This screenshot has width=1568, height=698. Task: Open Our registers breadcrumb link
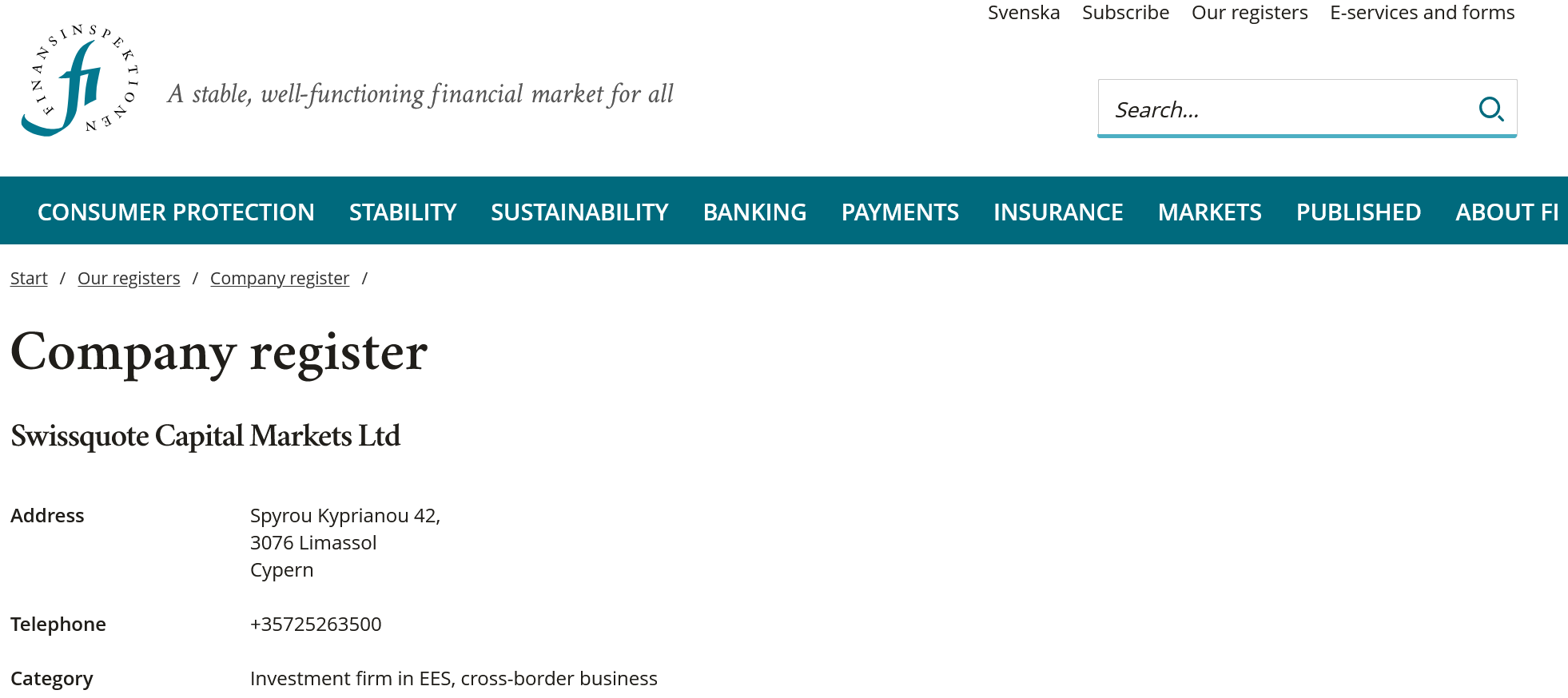pyautogui.click(x=128, y=277)
